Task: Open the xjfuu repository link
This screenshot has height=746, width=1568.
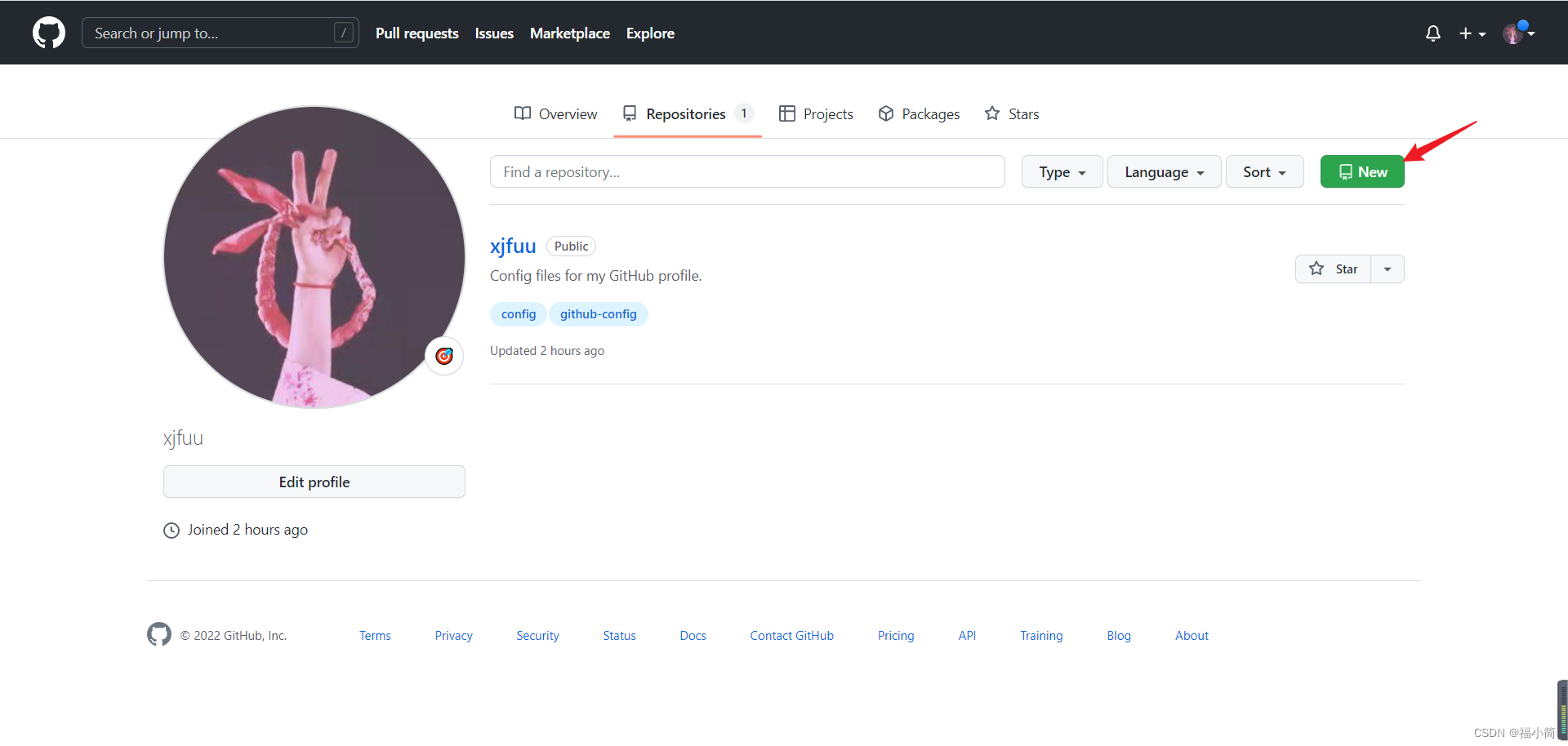Action: click(513, 246)
